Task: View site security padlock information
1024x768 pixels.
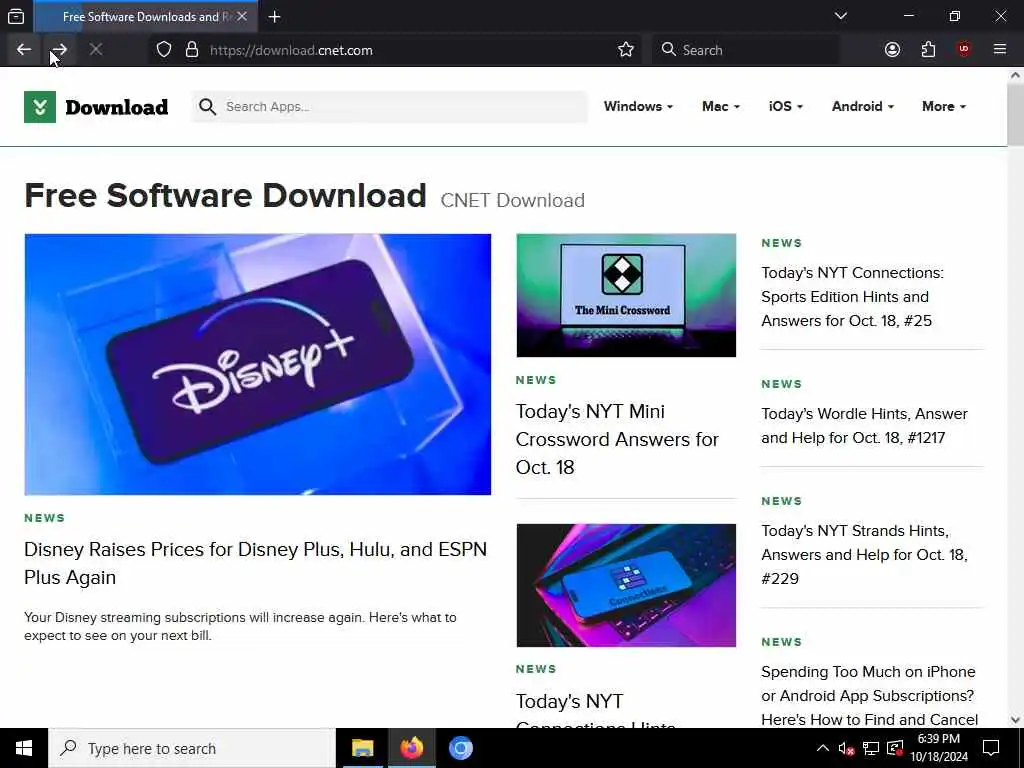Action: tap(191, 50)
